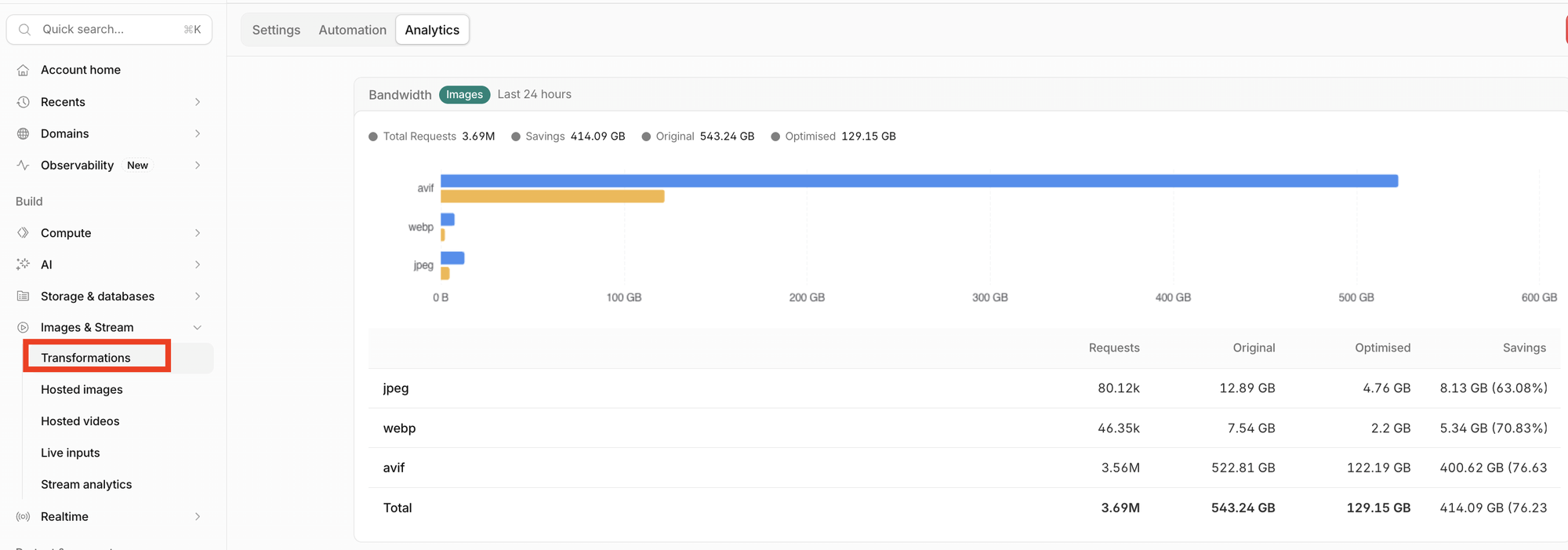Viewport: 1568px width, 550px height.
Task: Click the 46.35k requests cell
Action: pyautogui.click(x=1119, y=428)
